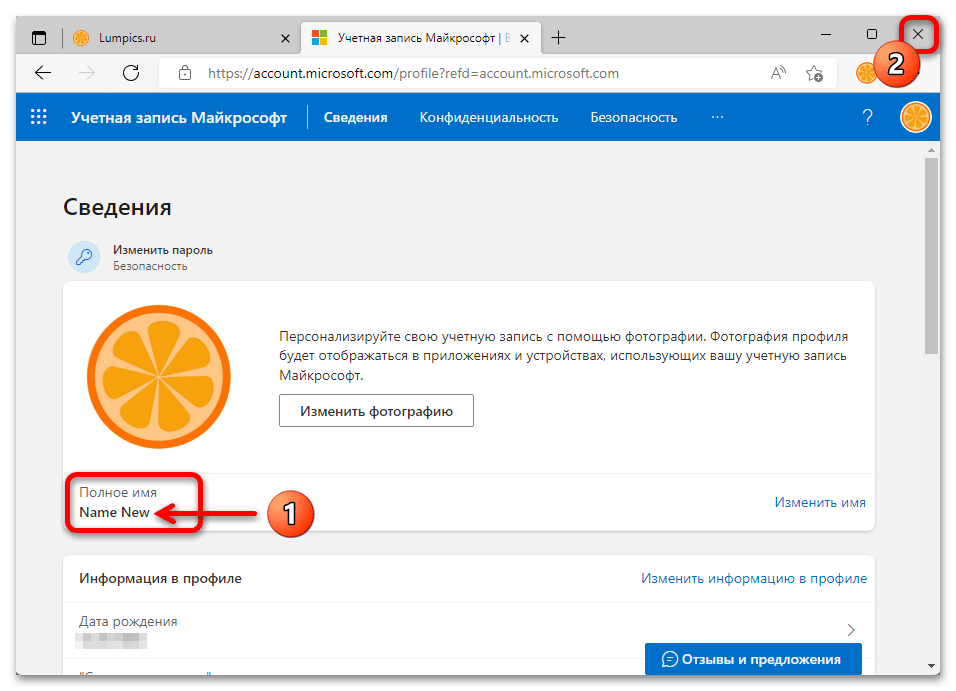Click the Изменить пароль link
Image resolution: width=956 pixels, height=691 pixels.
pyautogui.click(x=163, y=250)
